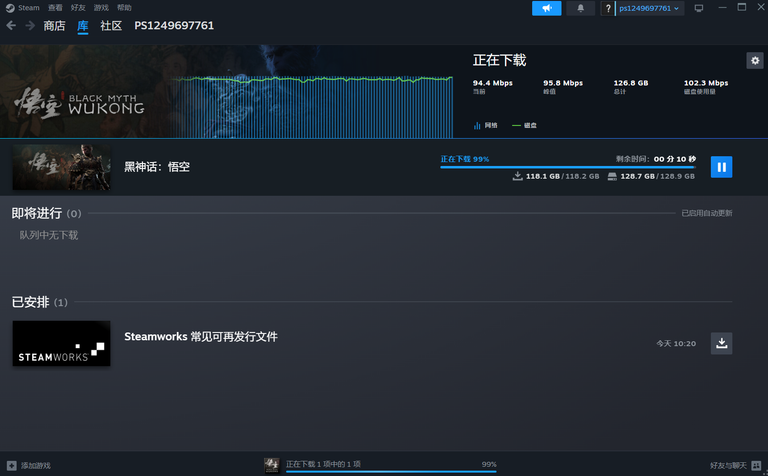This screenshot has height=476, width=768.
Task: Open the Steam menu
Action: pyautogui.click(x=29, y=8)
